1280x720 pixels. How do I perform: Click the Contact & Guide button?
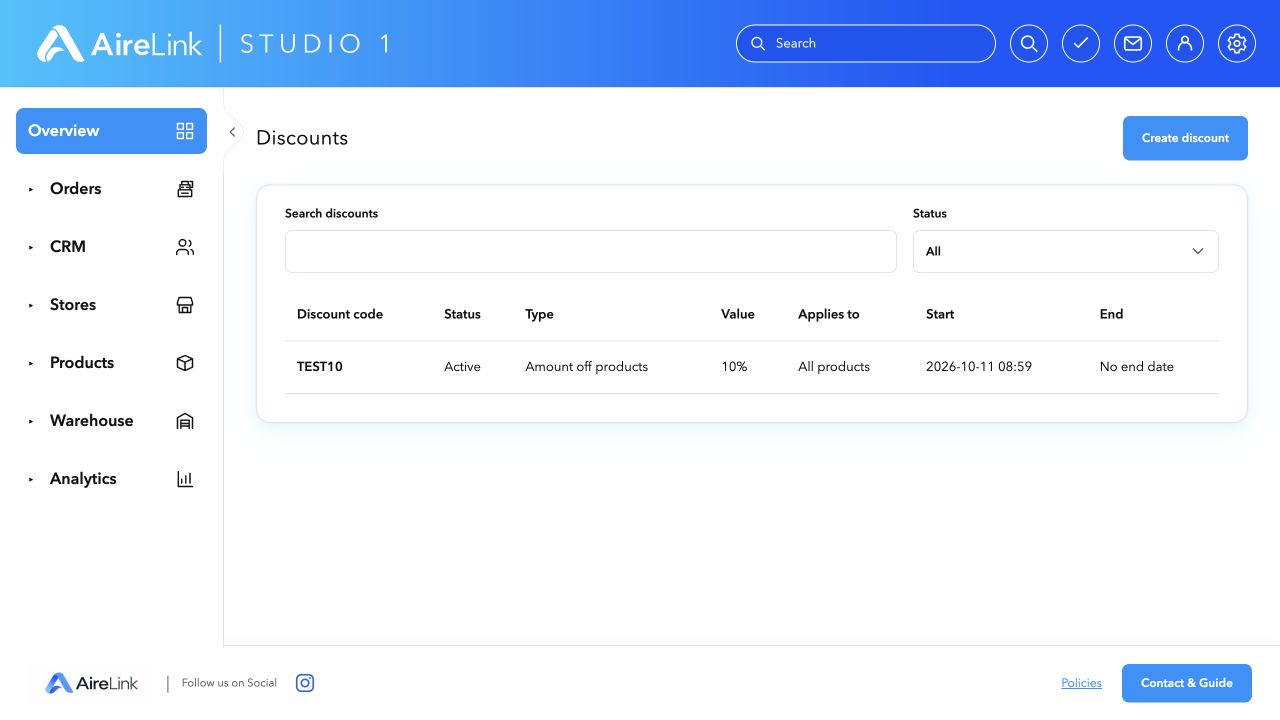pos(1187,683)
